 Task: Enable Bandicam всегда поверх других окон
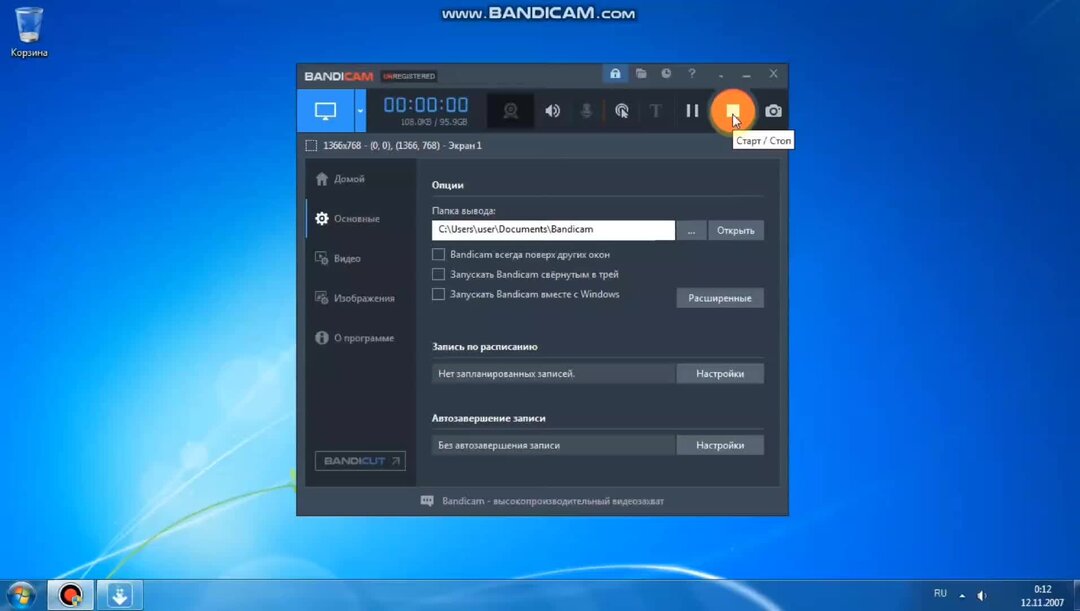[438, 254]
